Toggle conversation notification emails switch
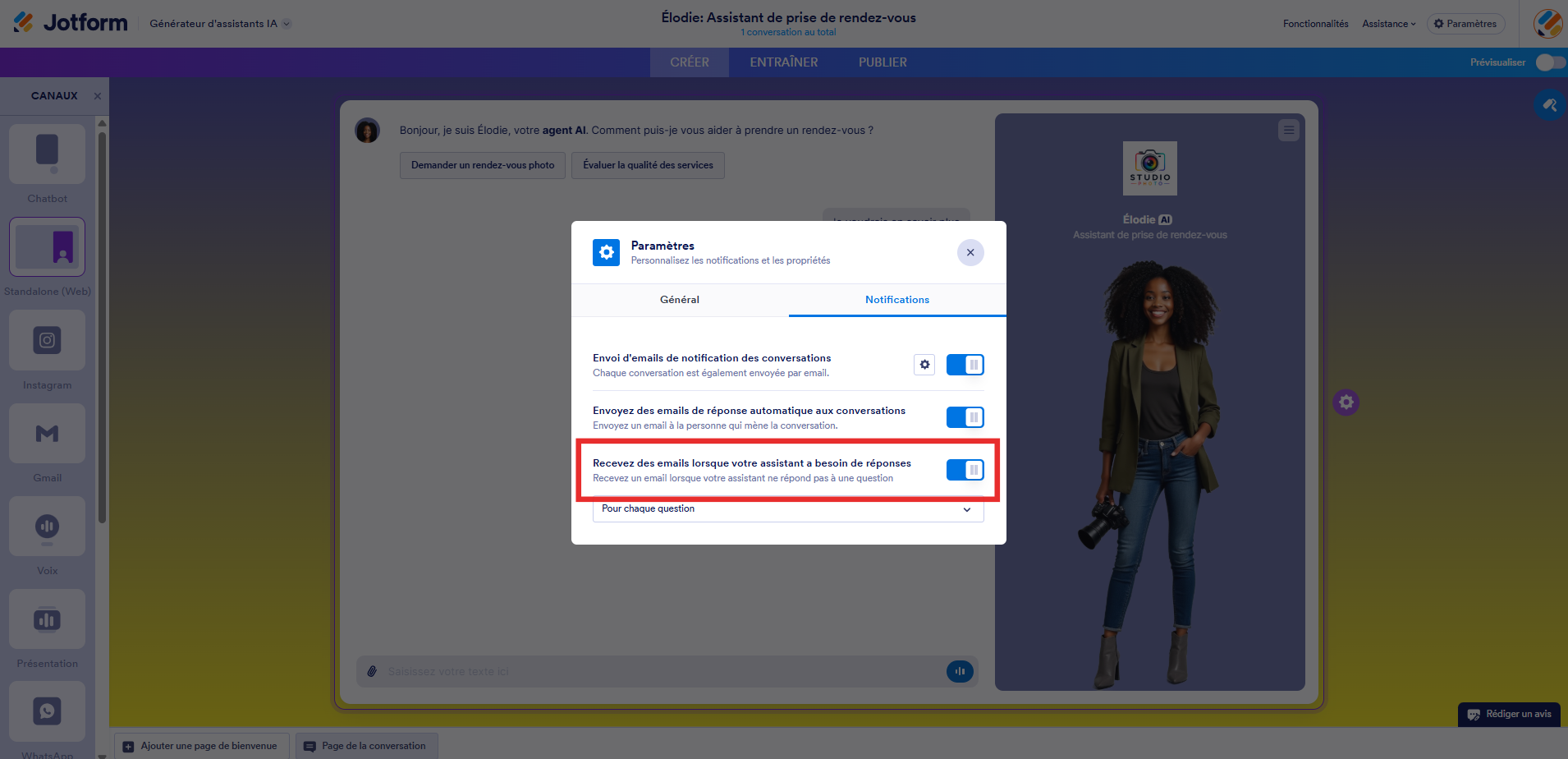Screen dimensions: 1568x759 pos(965,365)
